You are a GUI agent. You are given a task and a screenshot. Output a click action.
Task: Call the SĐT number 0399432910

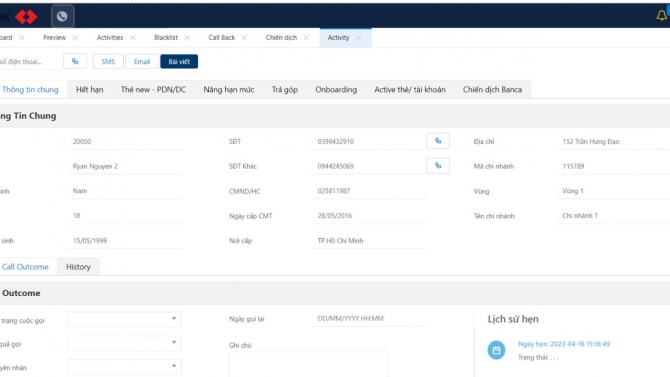(438, 141)
